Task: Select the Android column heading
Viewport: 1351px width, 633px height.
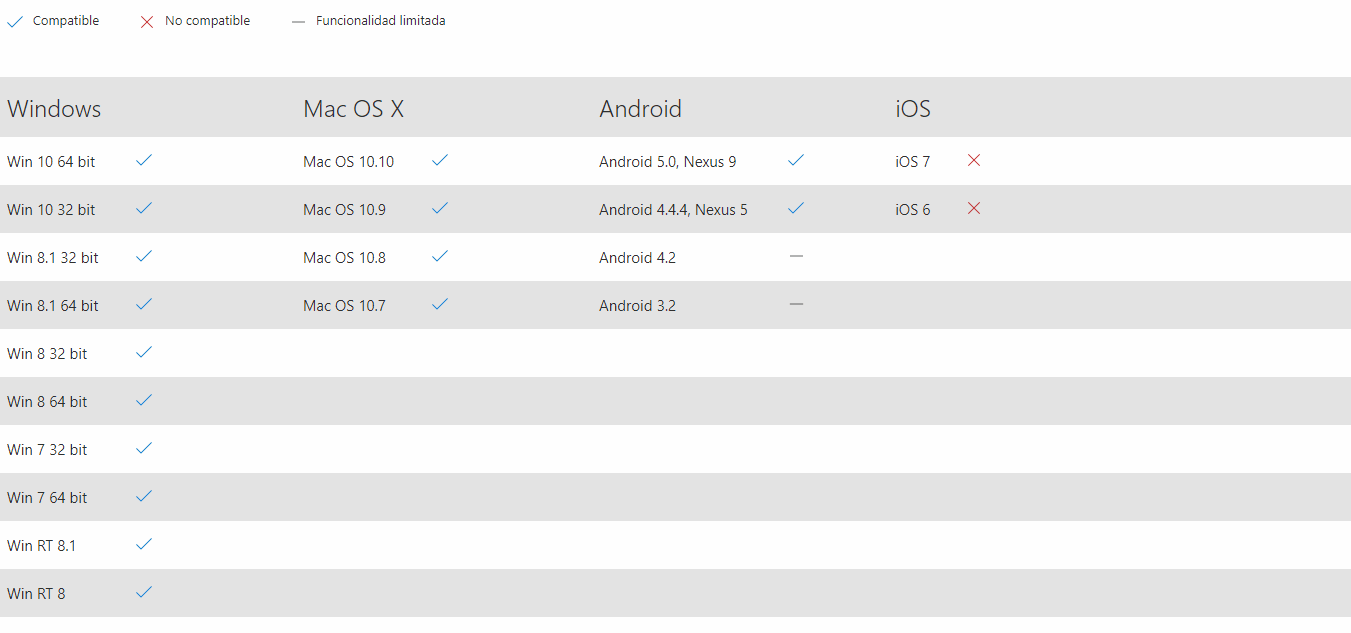Action: (x=640, y=109)
